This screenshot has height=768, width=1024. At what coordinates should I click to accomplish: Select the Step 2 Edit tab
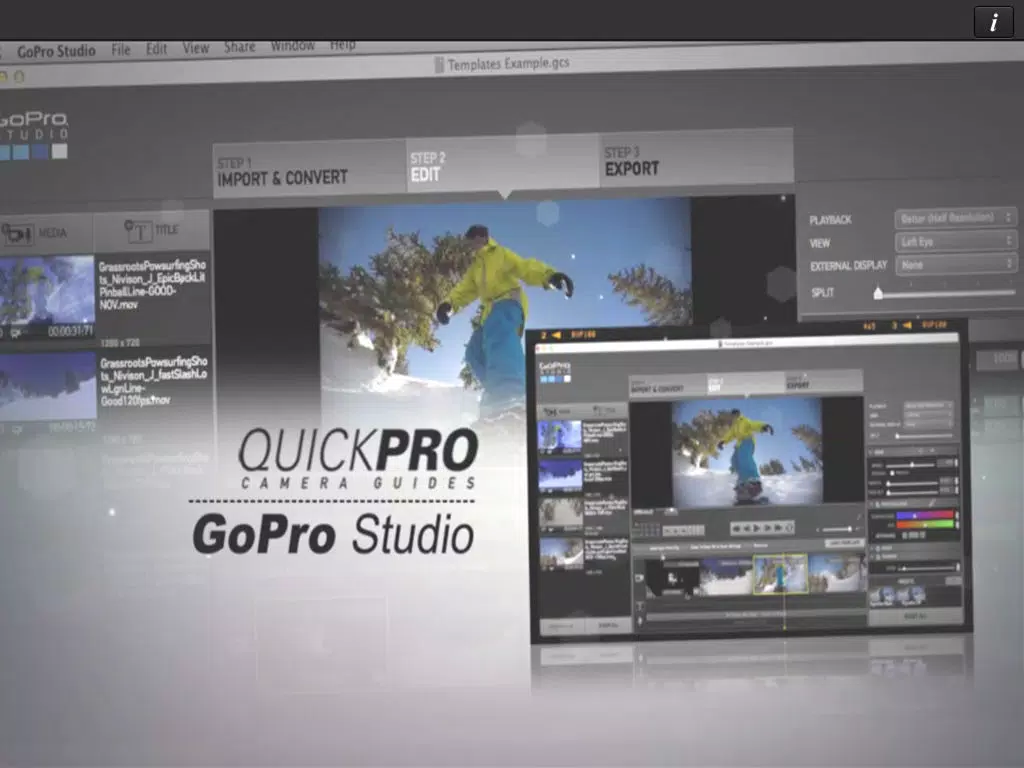[x=502, y=165]
